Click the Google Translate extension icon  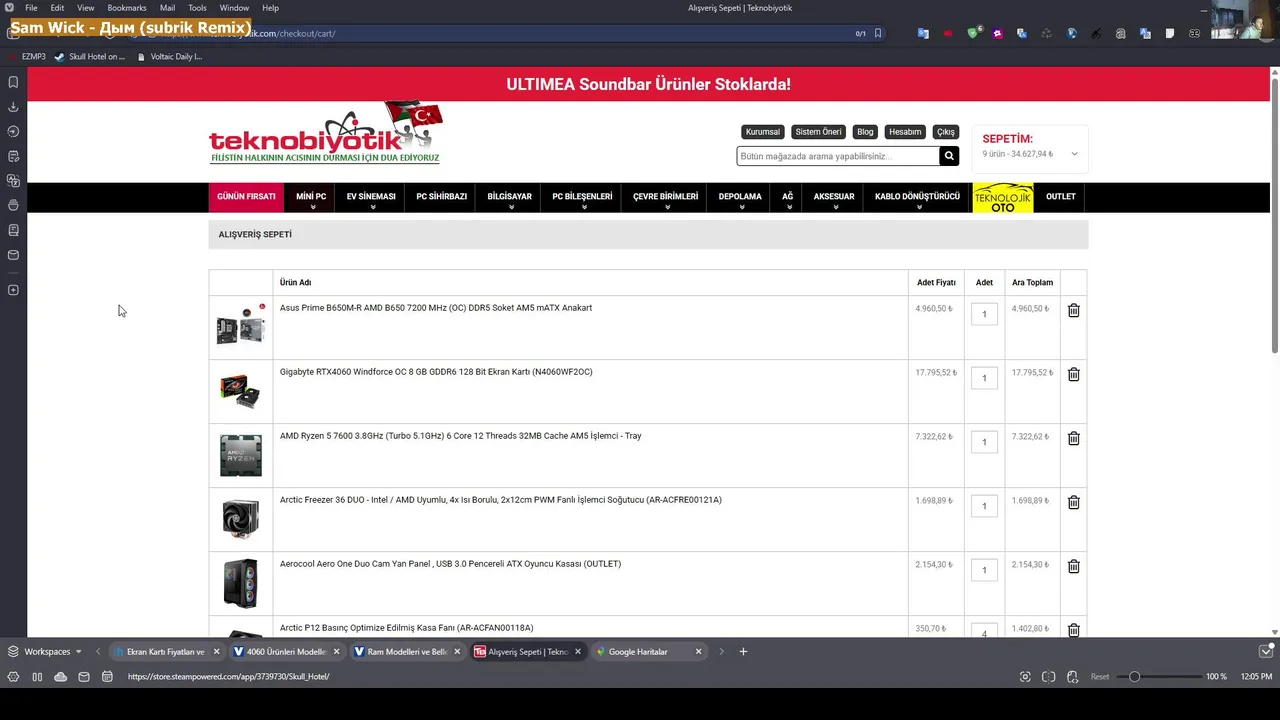923,33
